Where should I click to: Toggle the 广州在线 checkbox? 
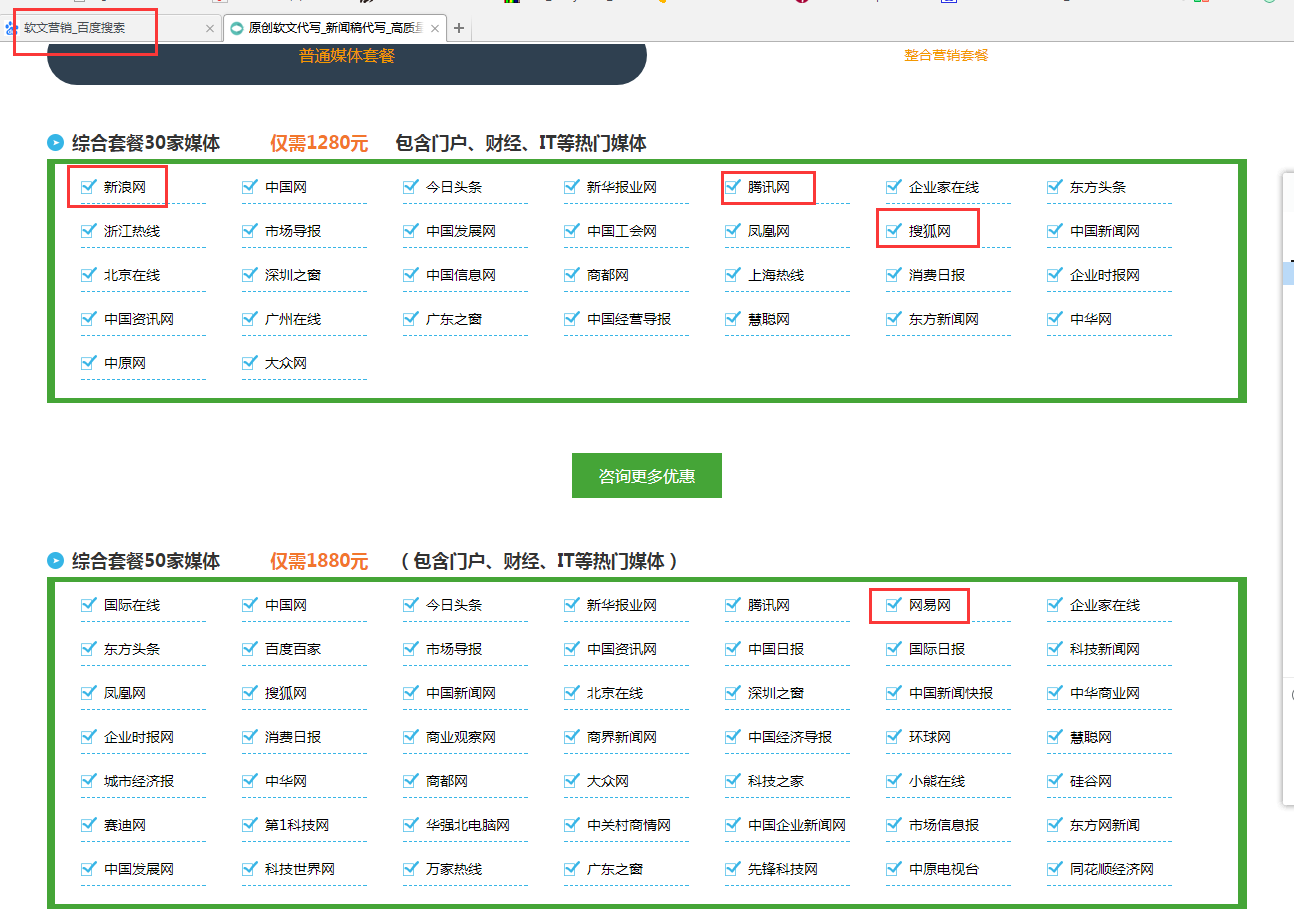(250, 318)
